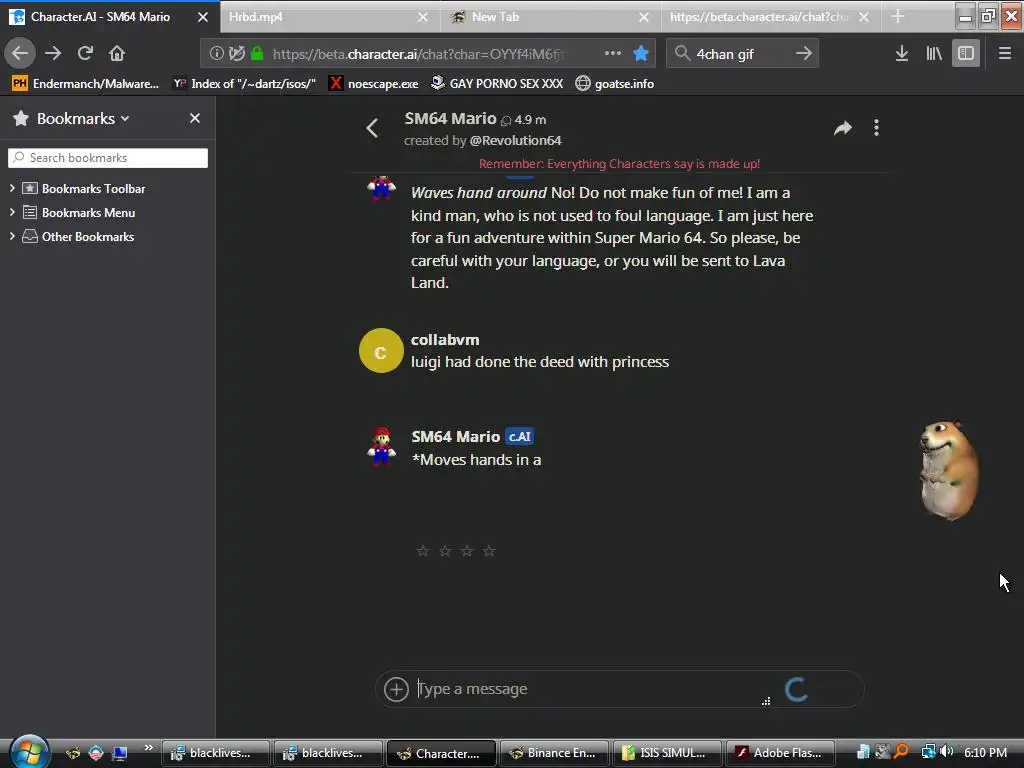The image size is (1024, 768).
Task: Open creator profile @Revolution64
Action: click(x=515, y=140)
